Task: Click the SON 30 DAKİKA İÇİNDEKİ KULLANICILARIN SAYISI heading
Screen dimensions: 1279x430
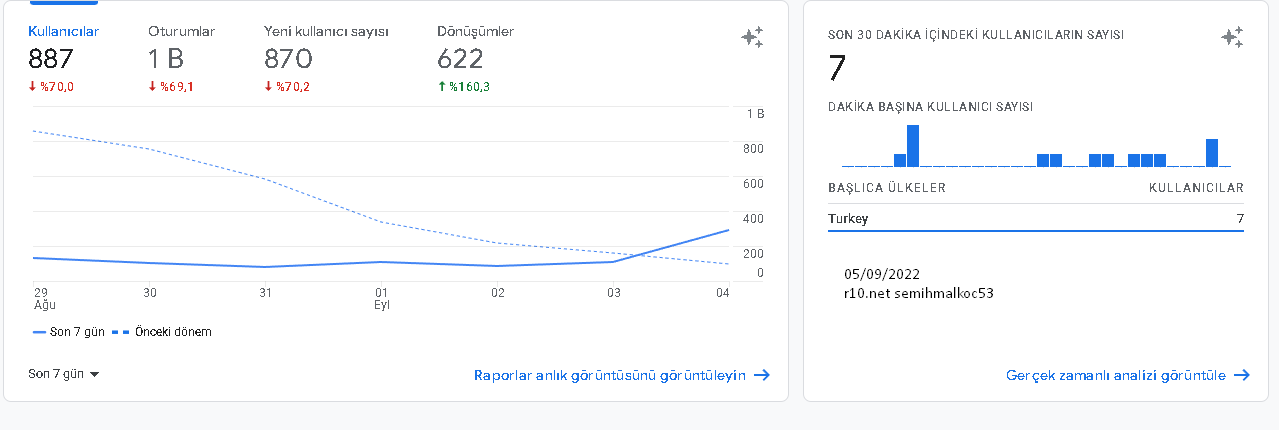Action: click(976, 35)
